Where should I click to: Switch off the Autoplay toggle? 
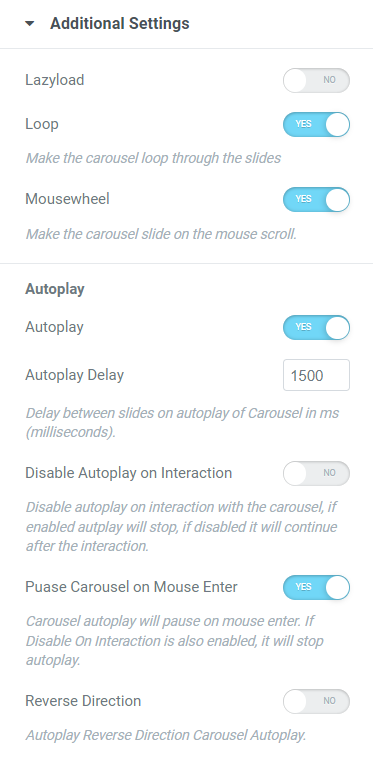click(316, 327)
